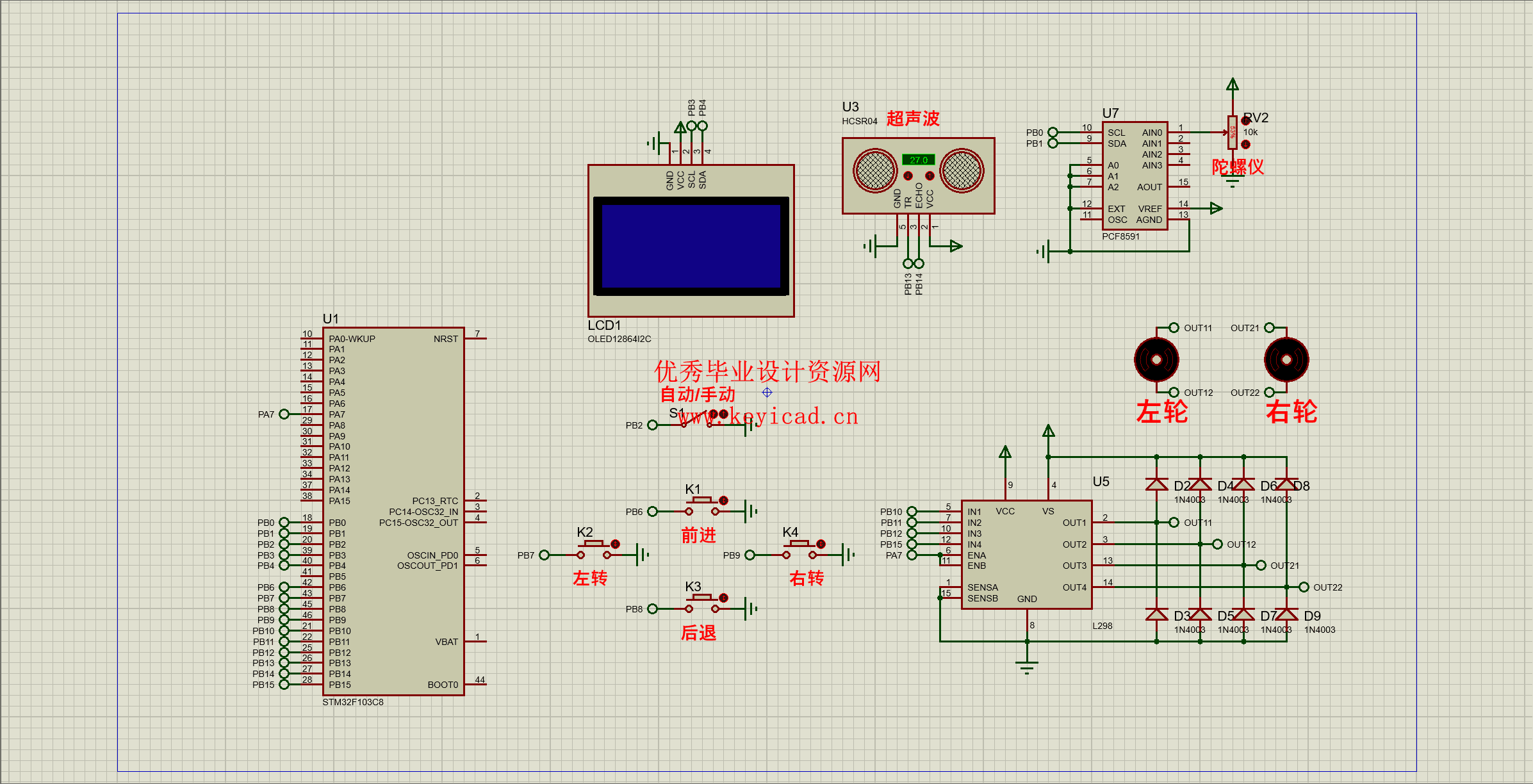Click HCSR04 distance increase up-arrow dot
Screen dimensions: 1533x784
[x=930, y=176]
